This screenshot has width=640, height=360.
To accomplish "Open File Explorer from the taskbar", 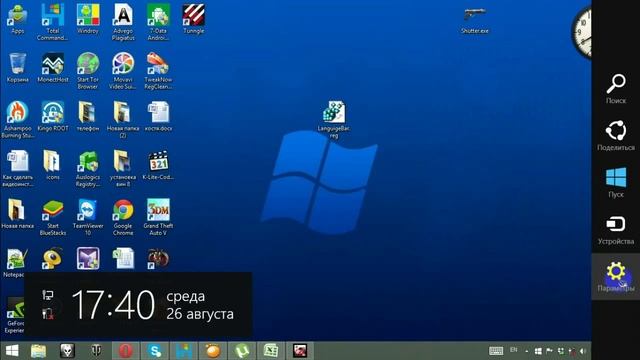I will [38, 351].
